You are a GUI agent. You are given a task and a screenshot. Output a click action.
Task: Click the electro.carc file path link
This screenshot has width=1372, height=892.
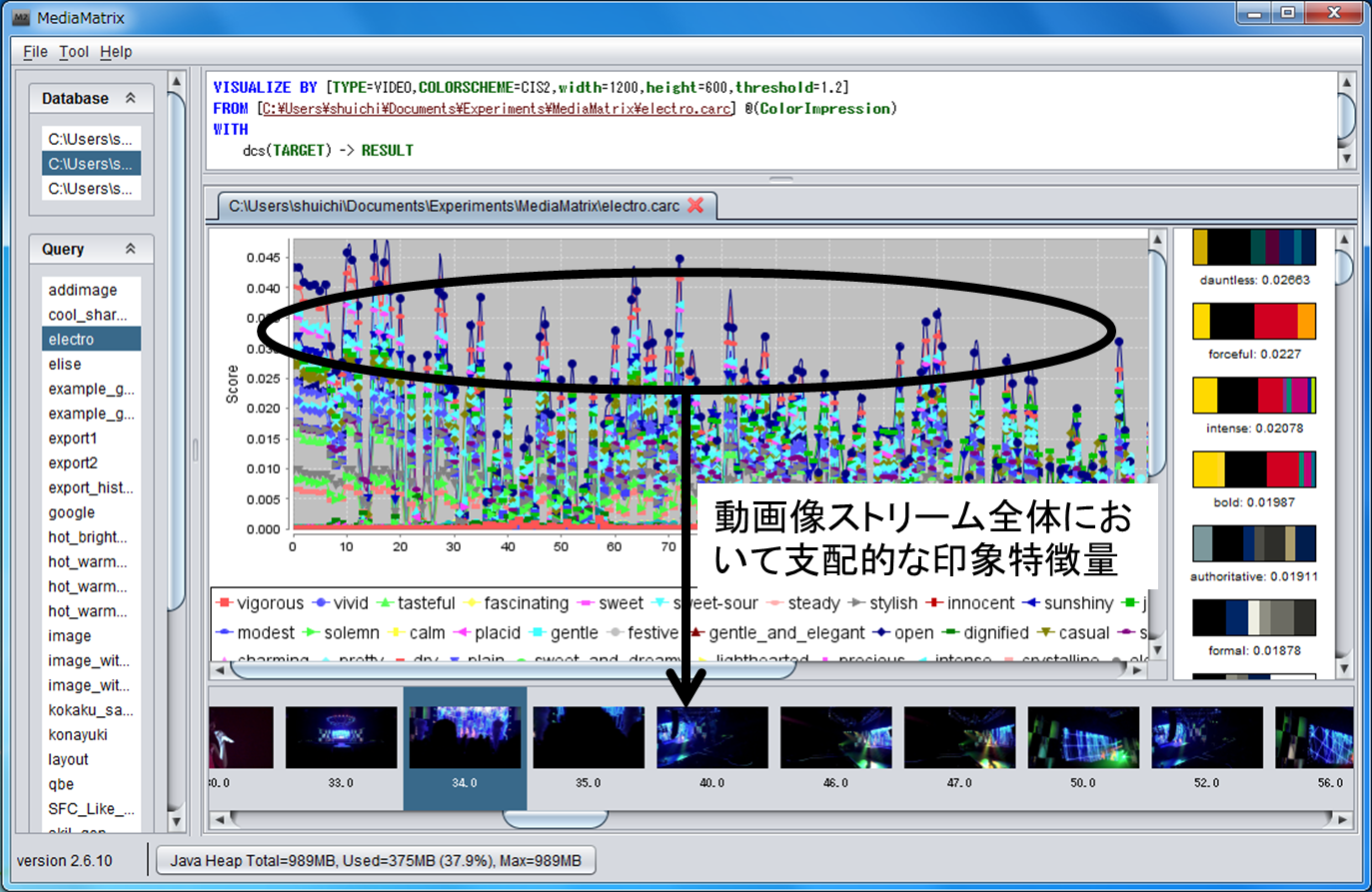click(x=497, y=109)
